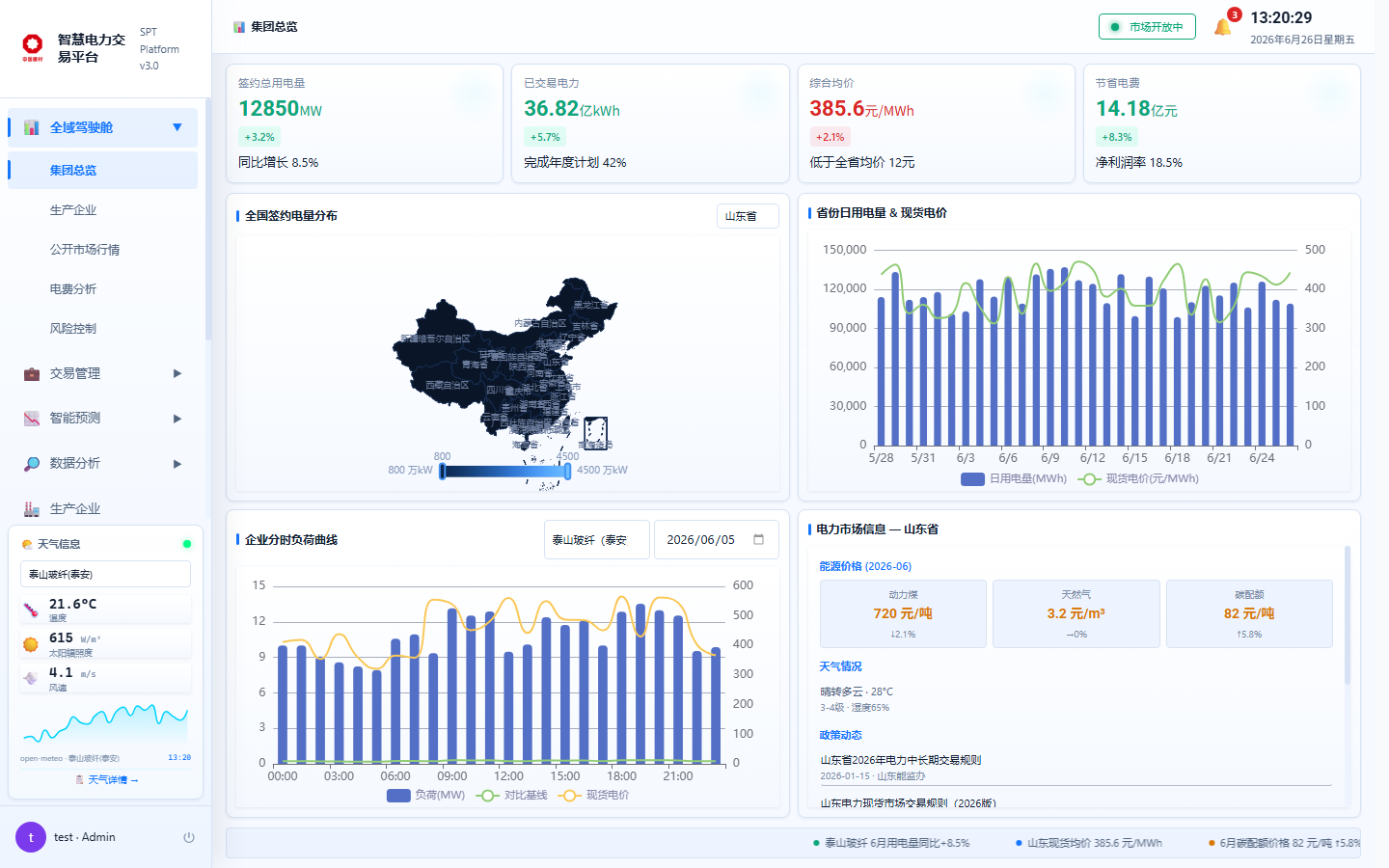Expand 数据分析 submenu arrow
1389x868 pixels.
point(177,464)
